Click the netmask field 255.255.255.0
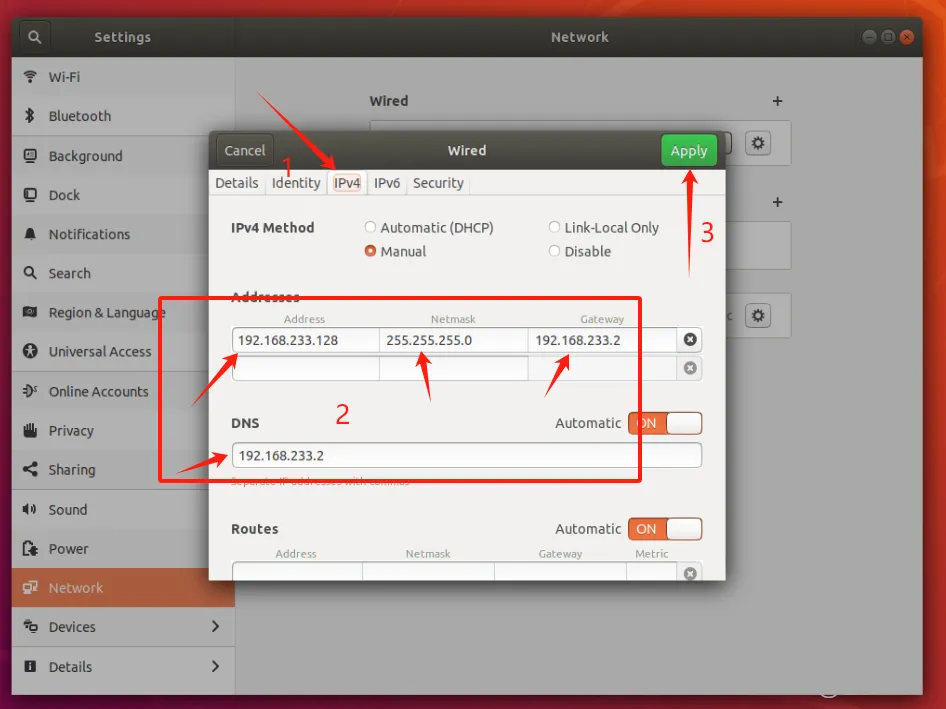946x709 pixels. pos(453,340)
